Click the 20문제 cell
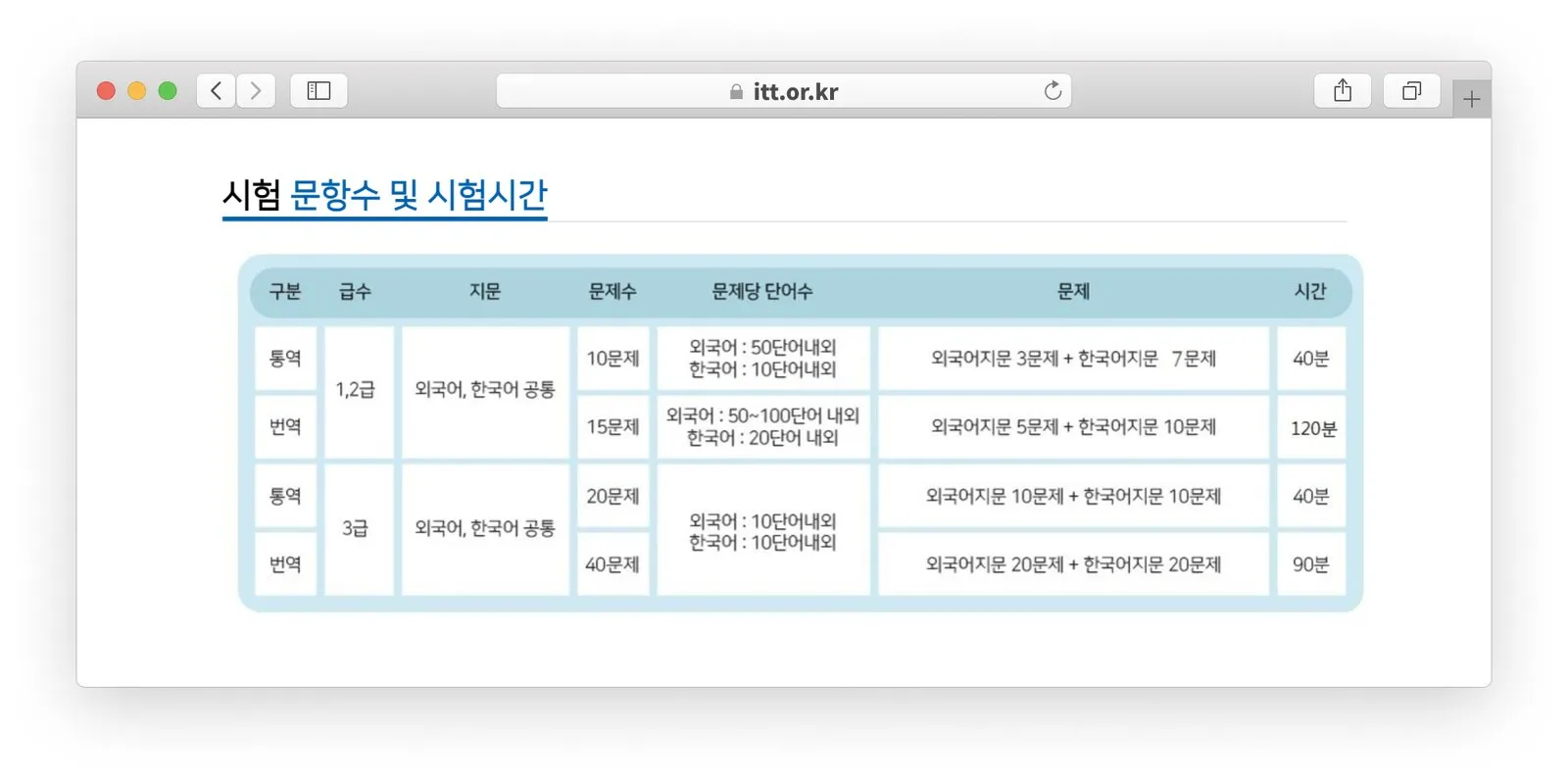1568x779 pixels. click(x=612, y=496)
